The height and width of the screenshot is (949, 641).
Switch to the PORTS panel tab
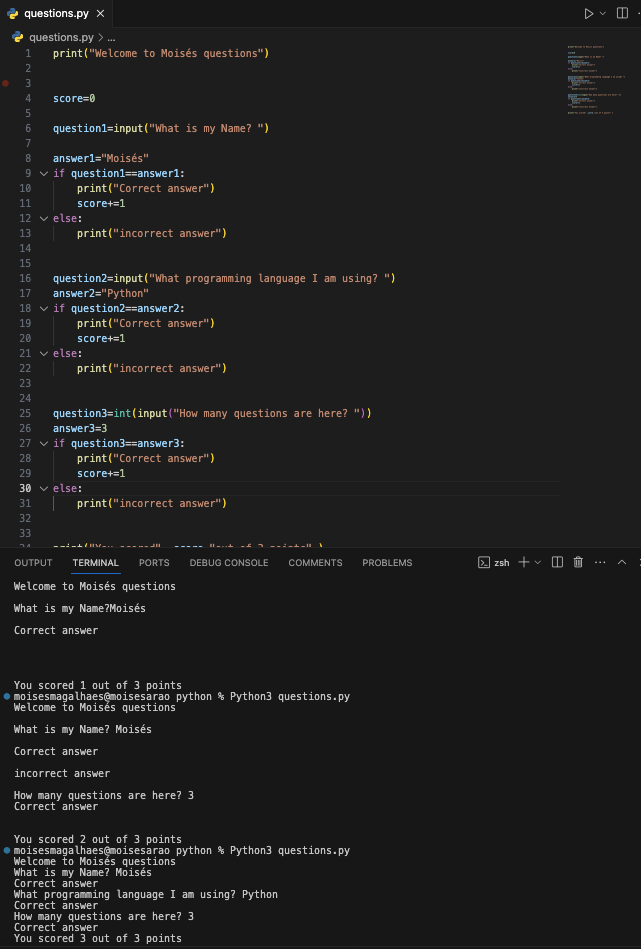(154, 563)
